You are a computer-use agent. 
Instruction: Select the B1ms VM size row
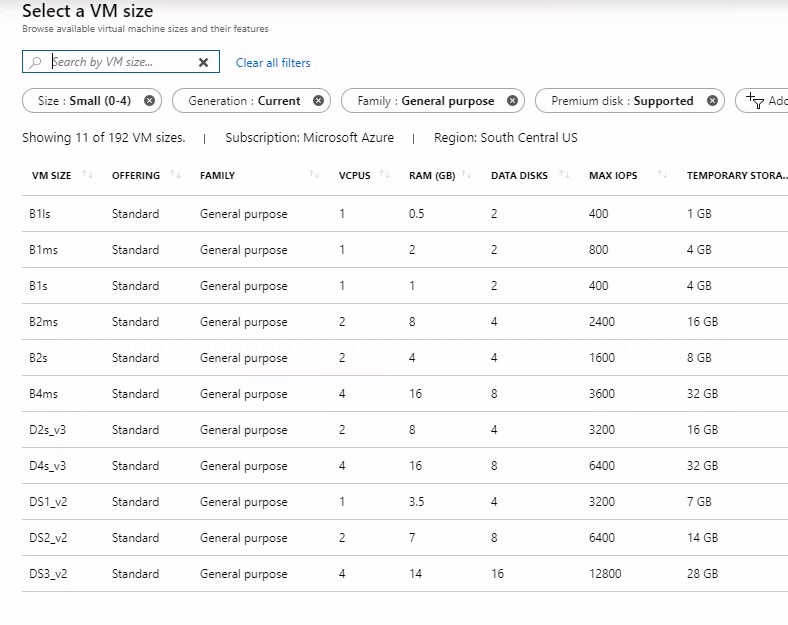point(405,250)
